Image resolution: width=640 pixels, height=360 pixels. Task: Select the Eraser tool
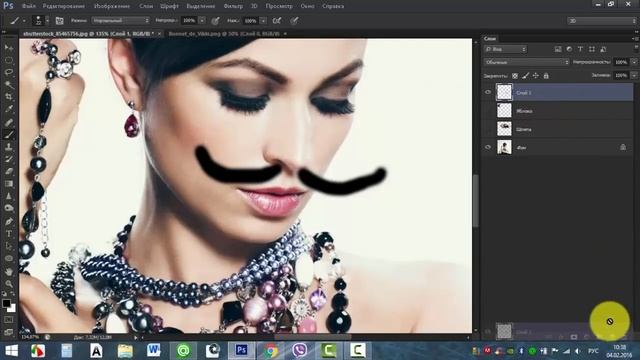(x=9, y=171)
